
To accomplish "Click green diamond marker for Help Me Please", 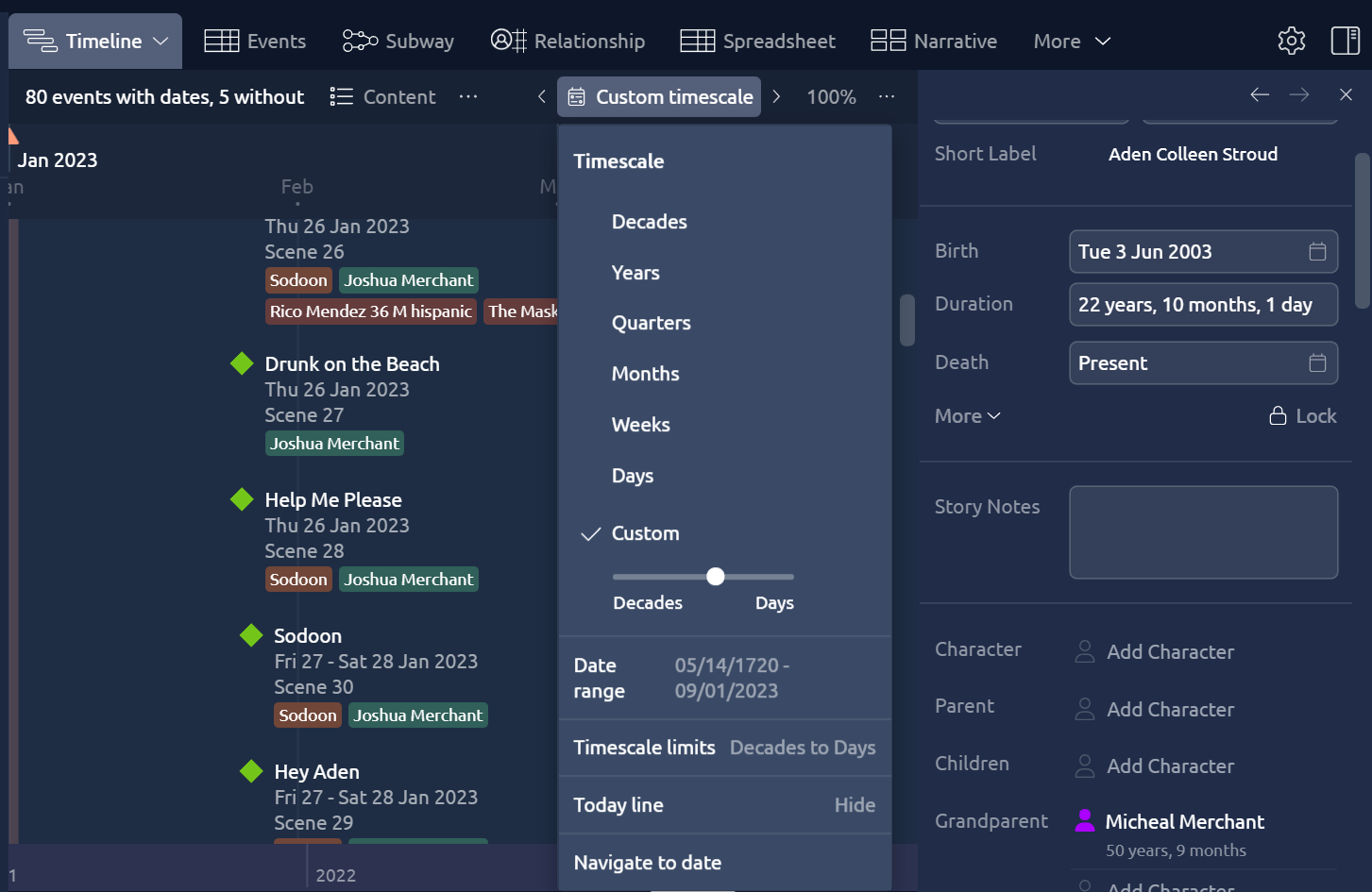I will (x=242, y=499).
